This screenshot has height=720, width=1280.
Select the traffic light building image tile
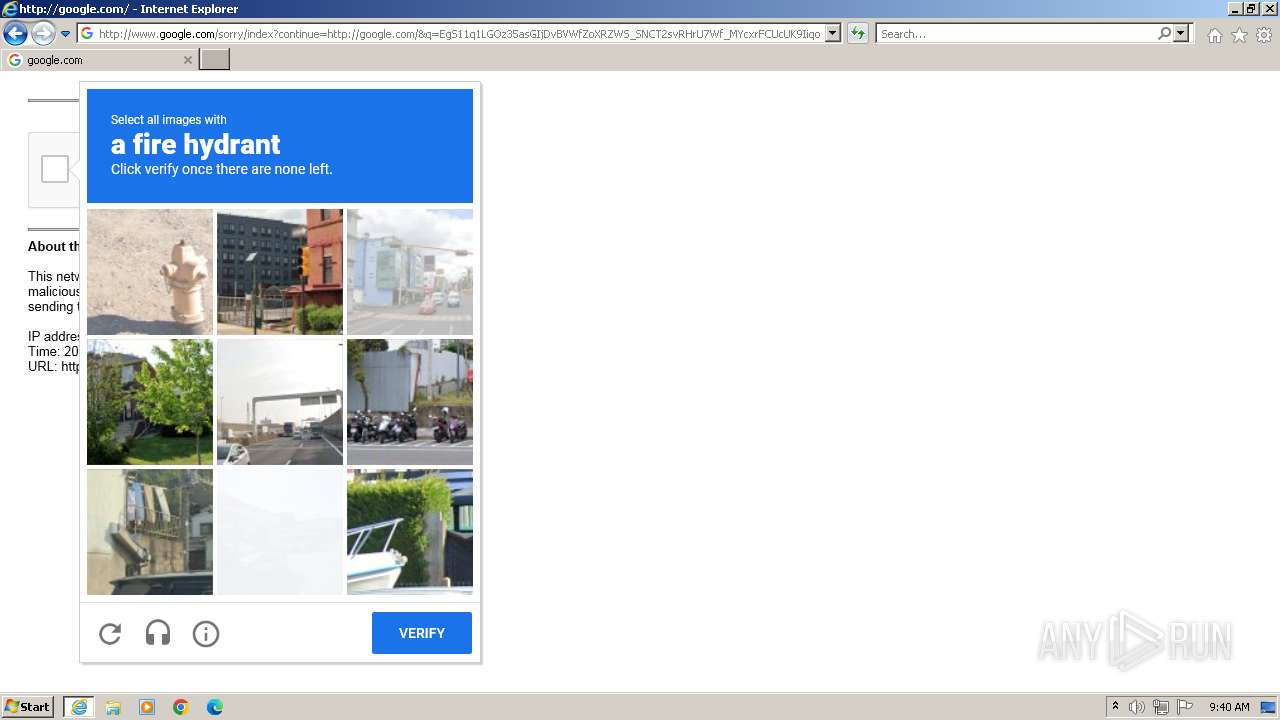280,272
